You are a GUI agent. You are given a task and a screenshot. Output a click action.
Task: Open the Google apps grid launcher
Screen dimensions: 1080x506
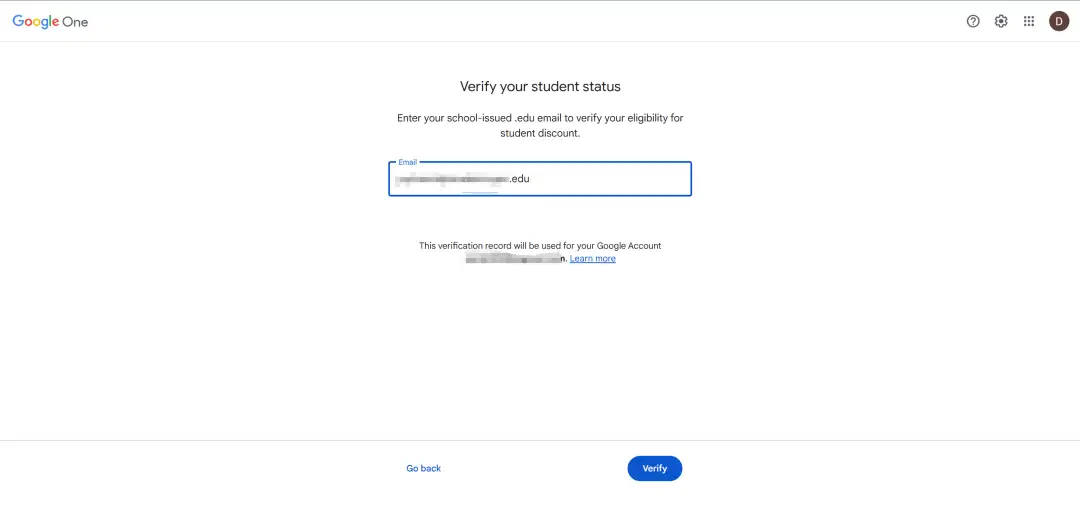tap(1029, 21)
